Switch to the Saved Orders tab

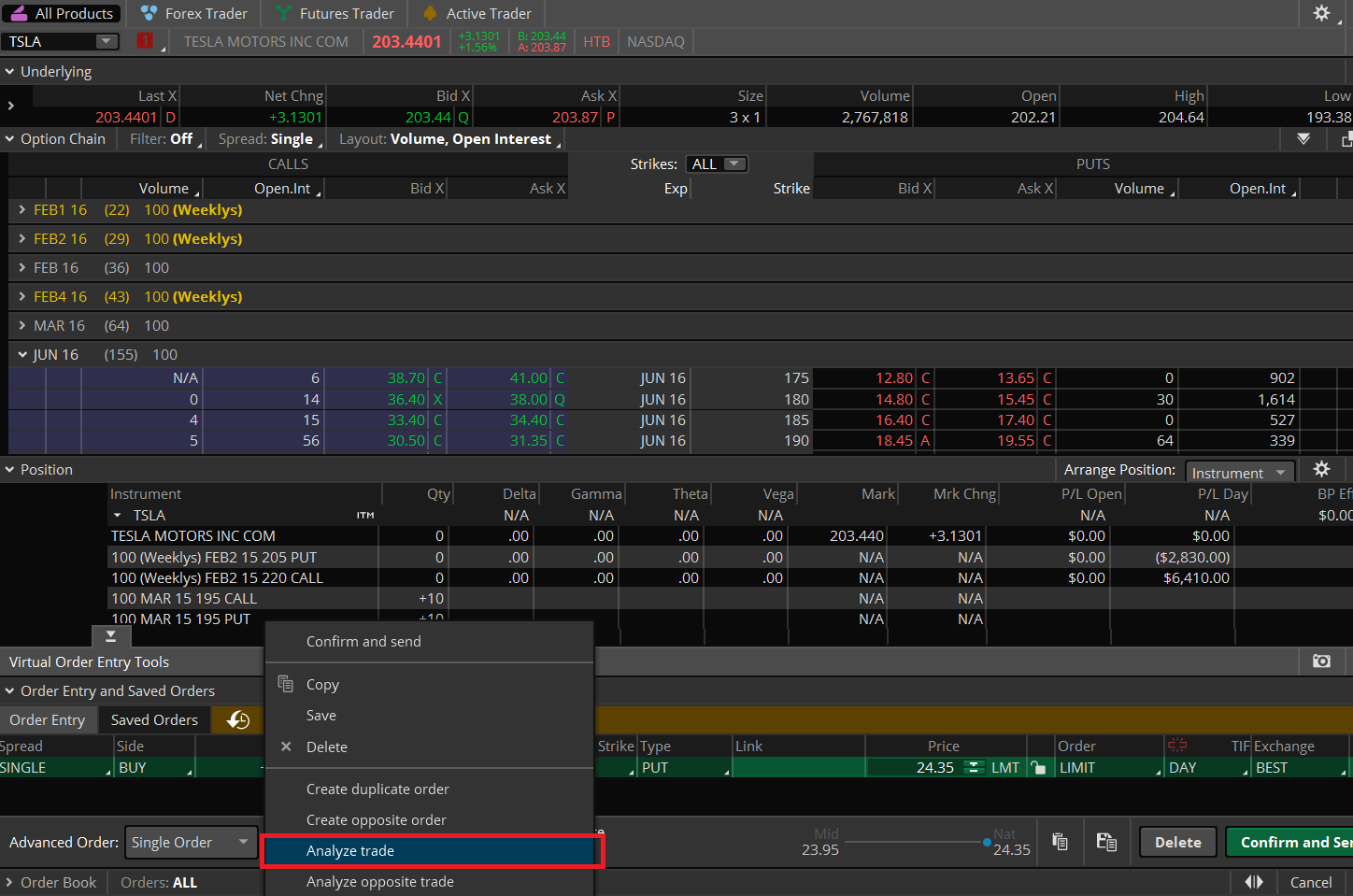coord(154,719)
